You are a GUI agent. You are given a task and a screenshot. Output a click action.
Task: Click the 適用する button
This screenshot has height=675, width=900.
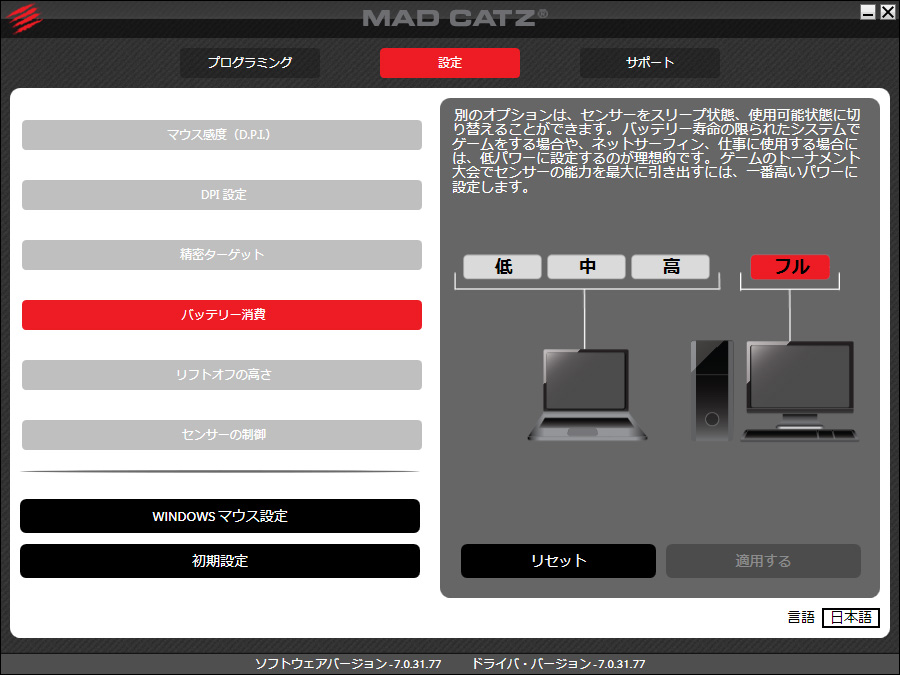click(763, 561)
